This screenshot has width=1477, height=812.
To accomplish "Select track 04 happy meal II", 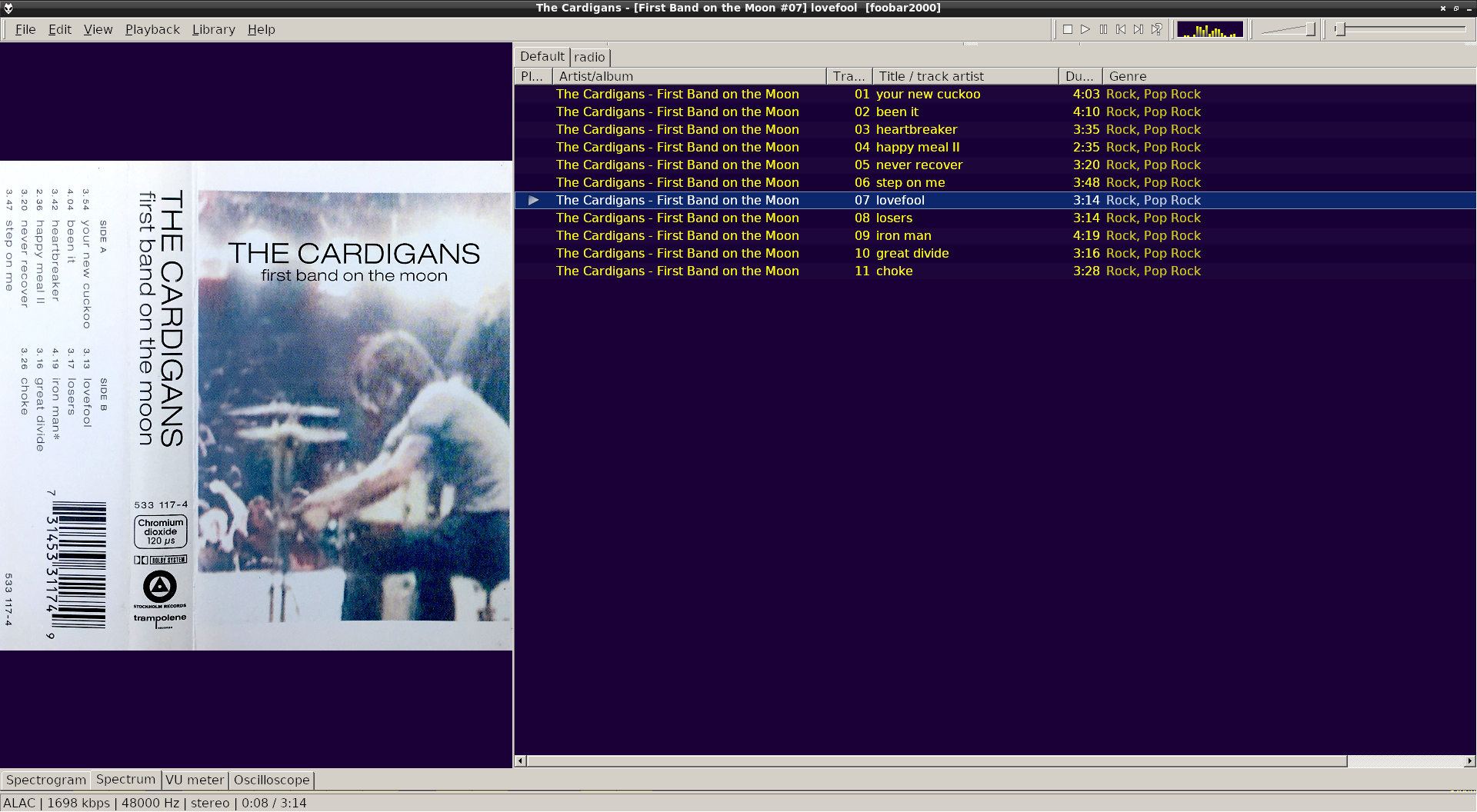I will (995, 147).
